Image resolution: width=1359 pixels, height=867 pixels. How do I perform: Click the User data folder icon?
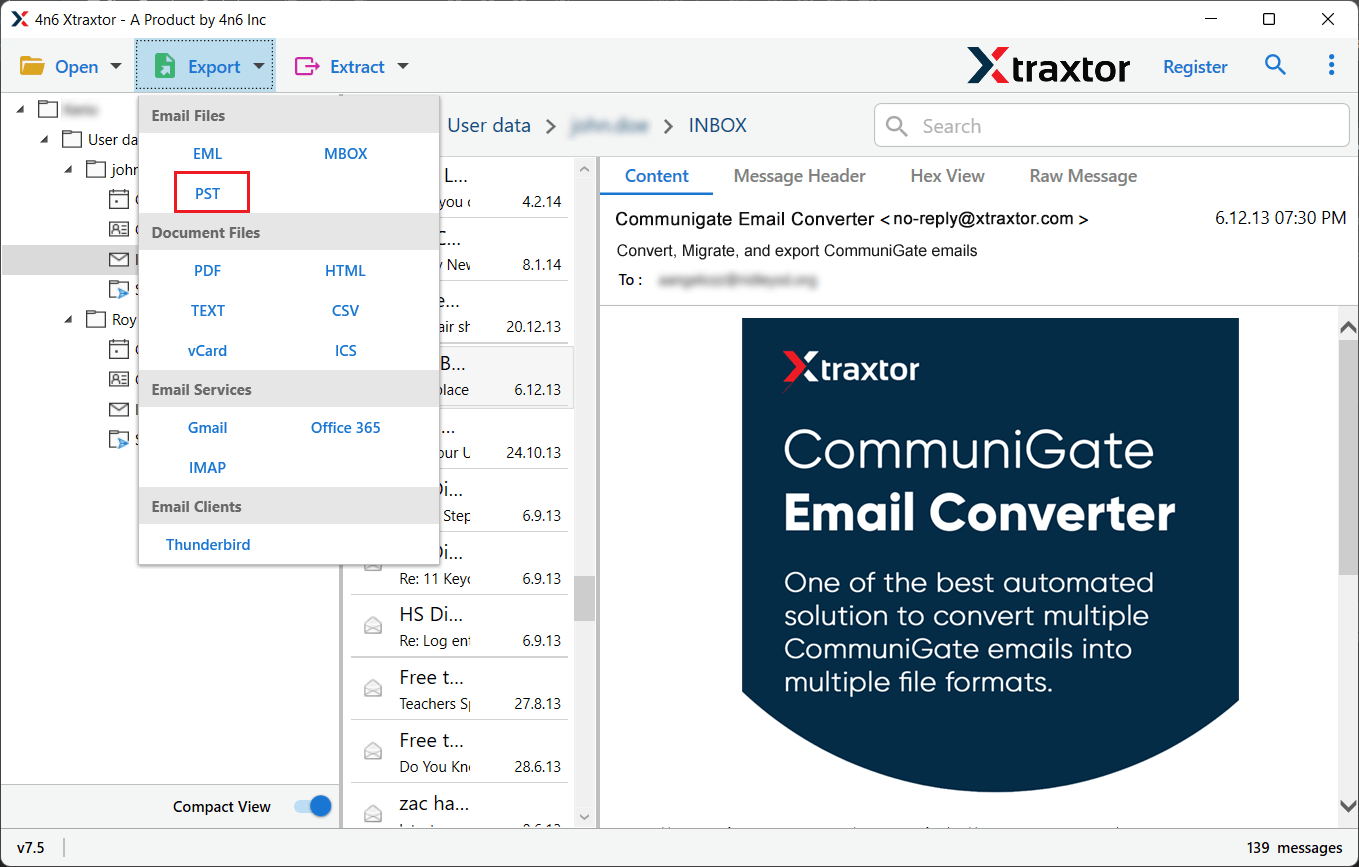coord(72,139)
